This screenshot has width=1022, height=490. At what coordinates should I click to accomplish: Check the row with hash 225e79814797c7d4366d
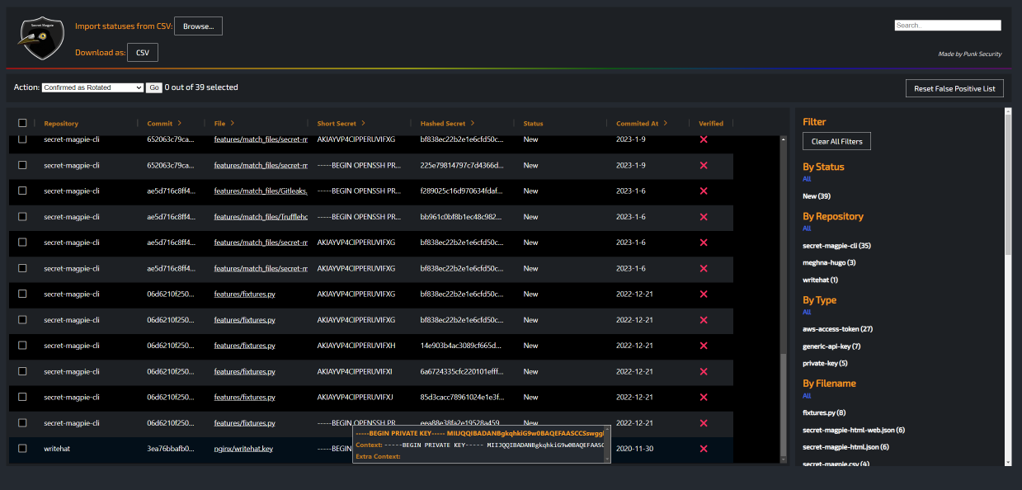[22, 166]
